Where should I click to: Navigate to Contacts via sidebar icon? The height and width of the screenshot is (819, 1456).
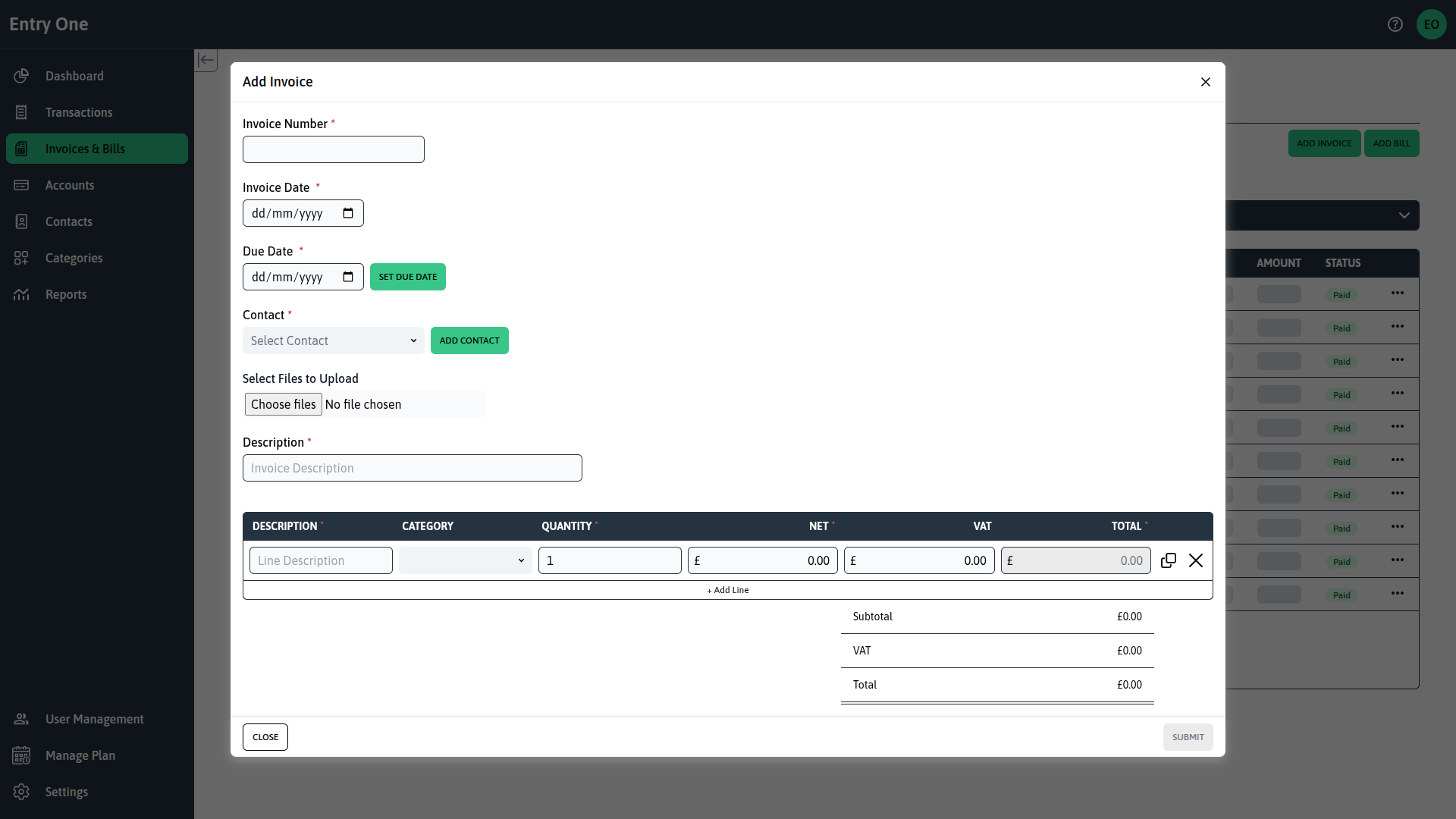[21, 221]
